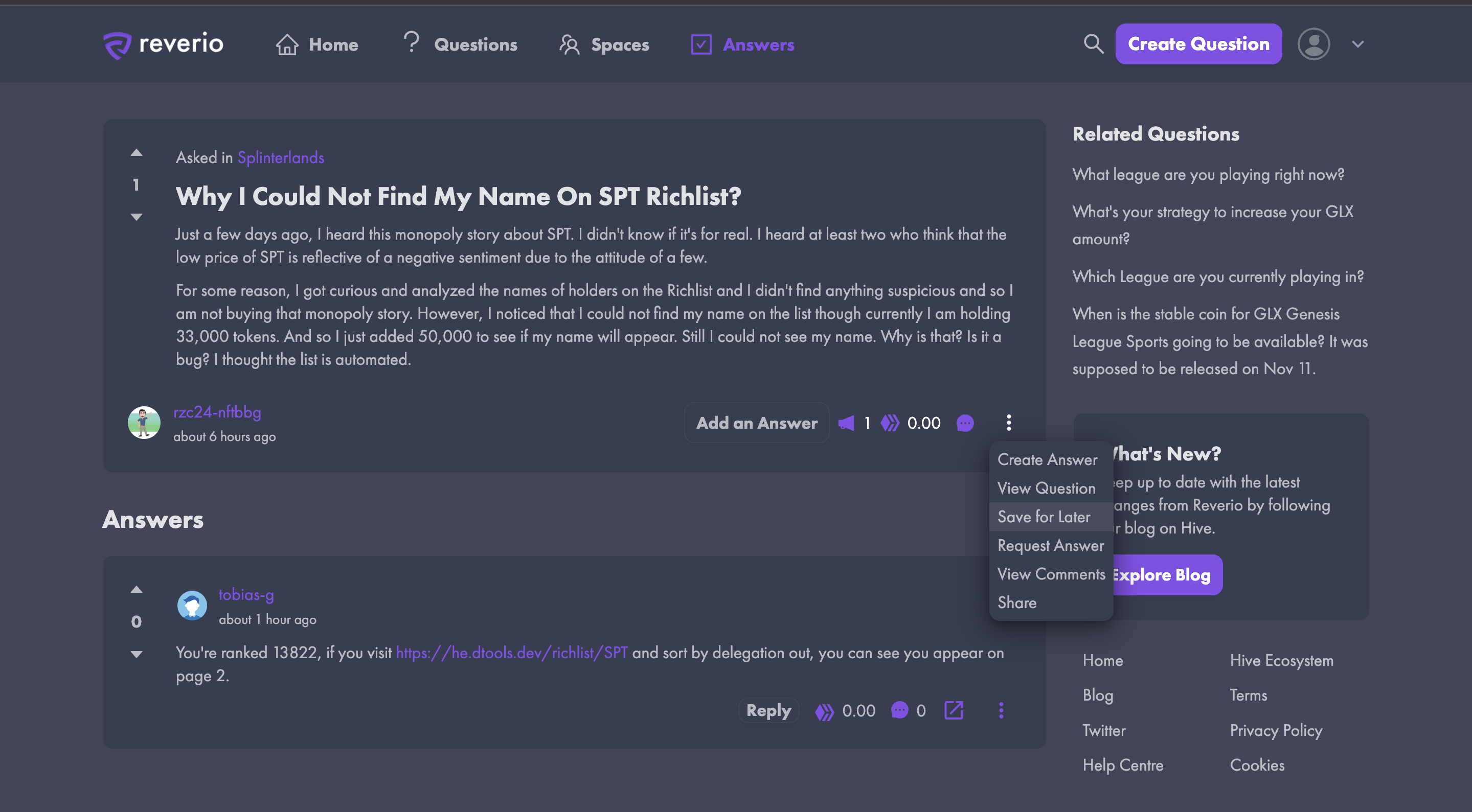
Task: Click tobias-g's avatar image
Action: point(192,606)
